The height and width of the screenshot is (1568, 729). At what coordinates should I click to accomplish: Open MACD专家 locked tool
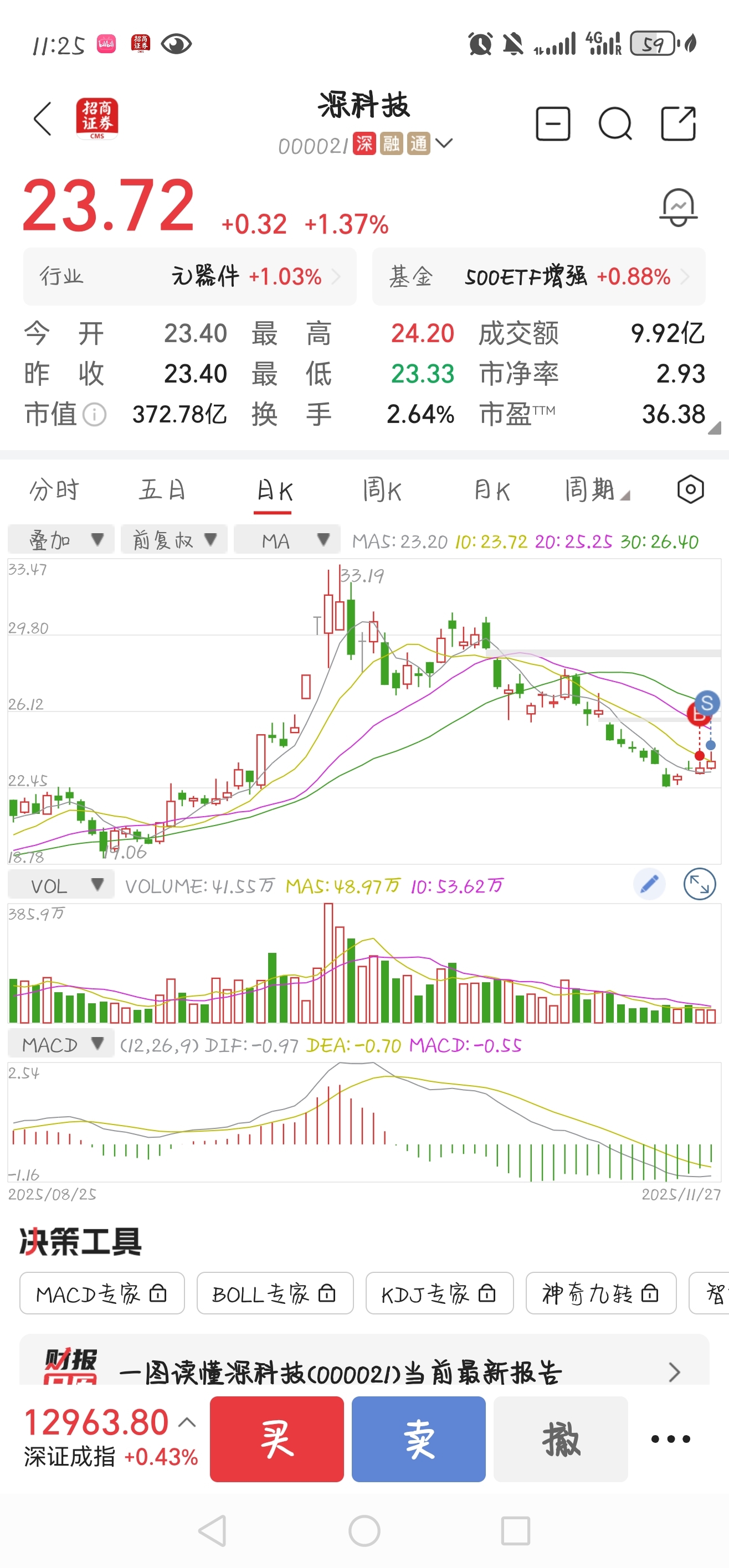pyautogui.click(x=102, y=1293)
